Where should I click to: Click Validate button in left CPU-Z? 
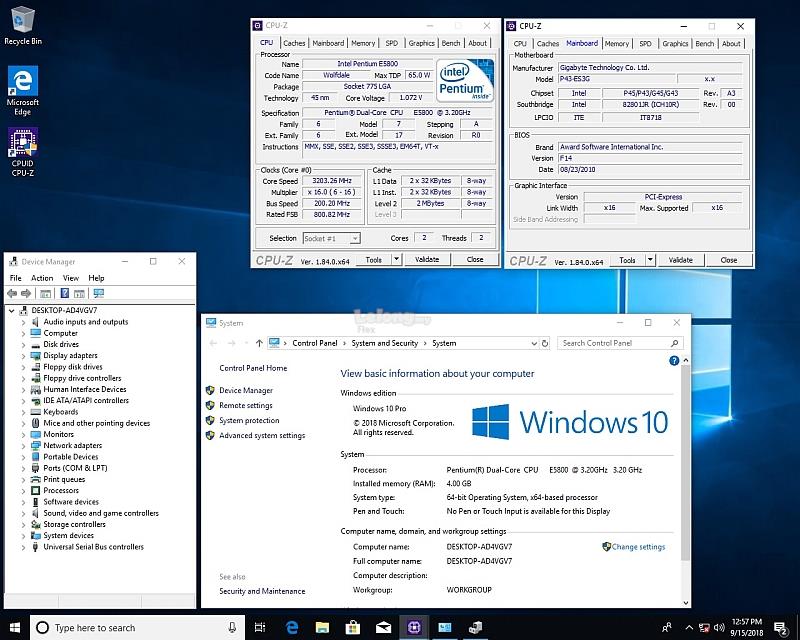click(x=427, y=260)
